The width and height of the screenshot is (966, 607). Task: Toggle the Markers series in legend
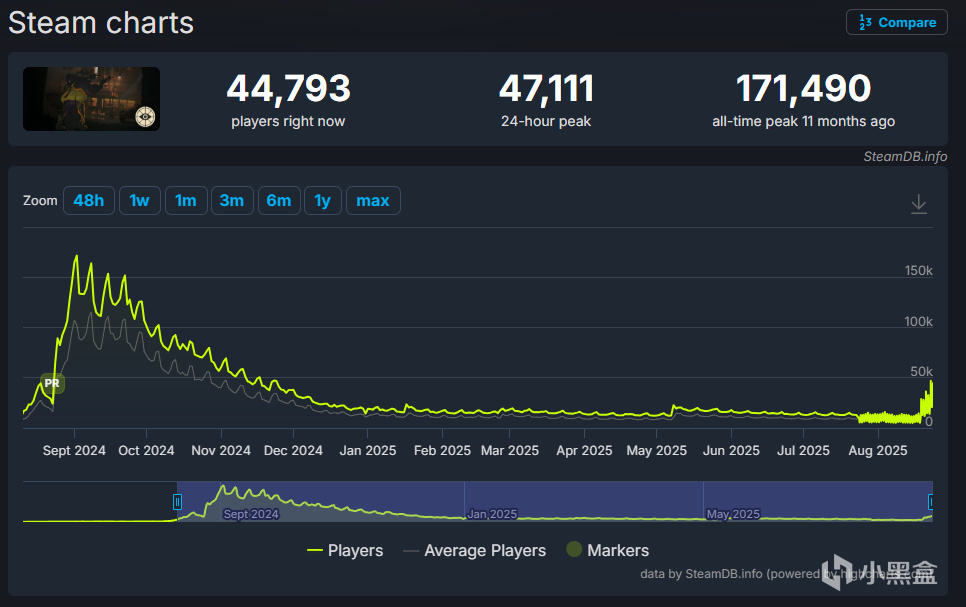tap(607, 550)
